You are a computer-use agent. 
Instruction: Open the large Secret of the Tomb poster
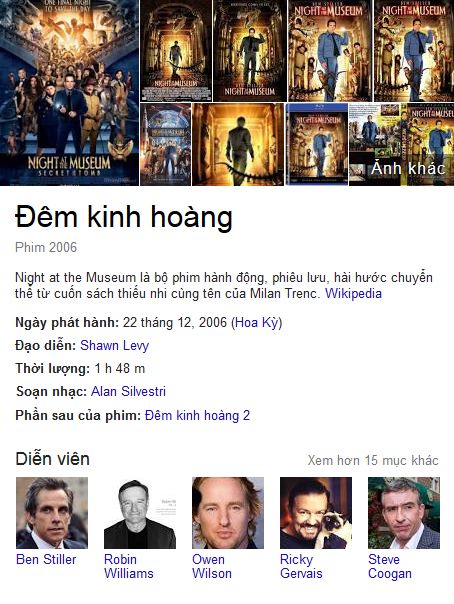[69, 93]
